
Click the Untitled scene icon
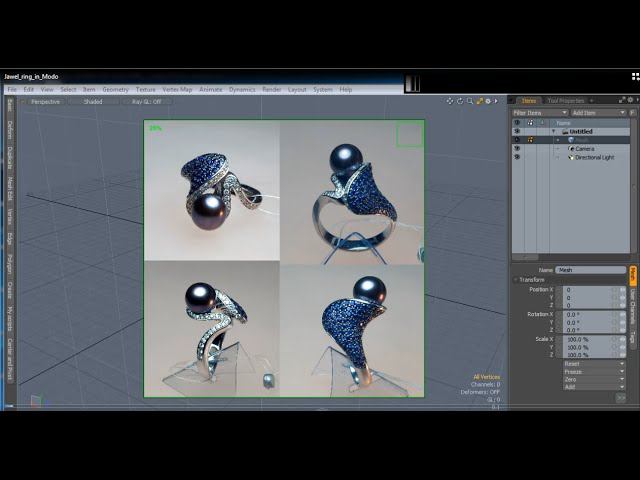tap(565, 131)
